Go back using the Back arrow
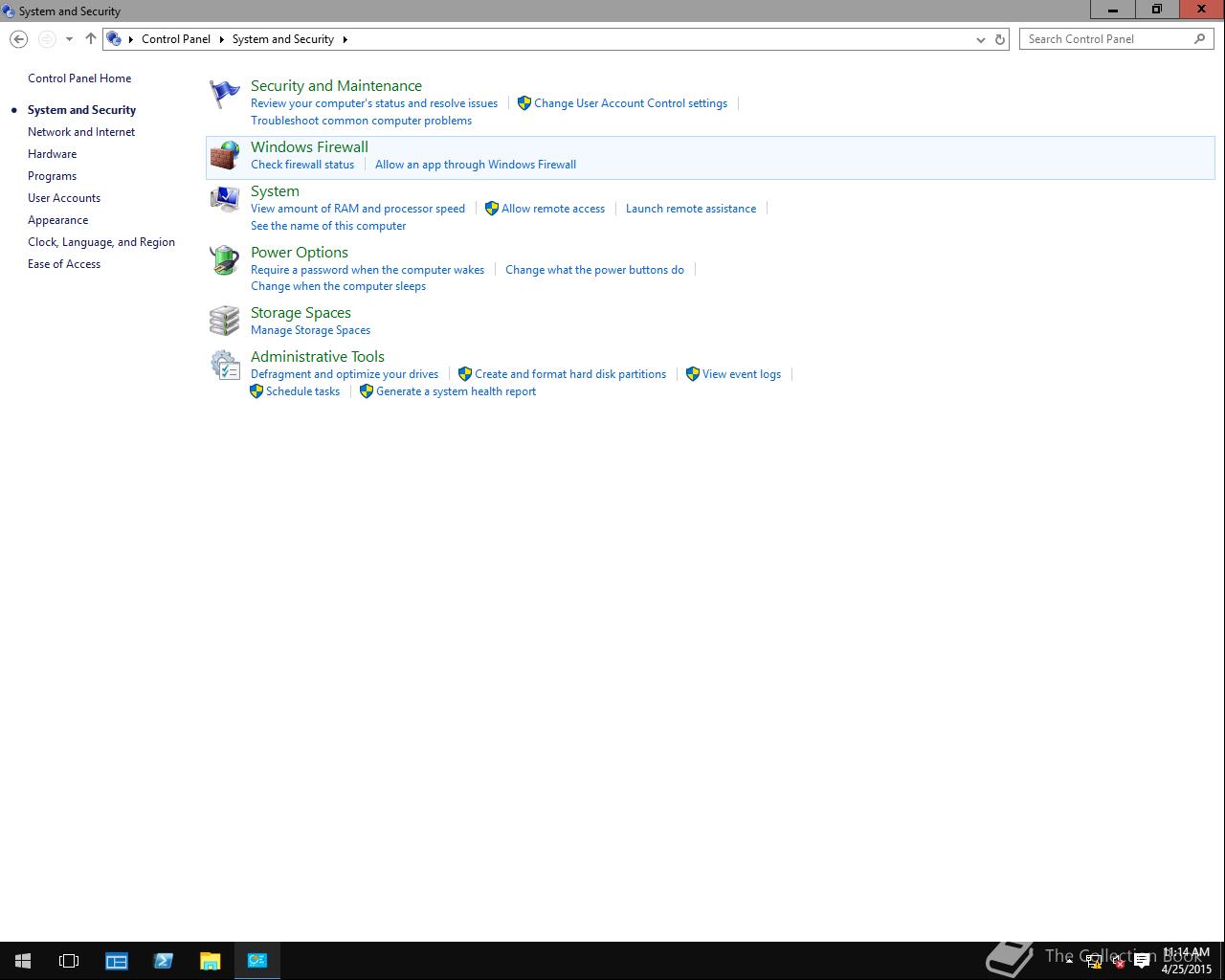This screenshot has width=1225, height=980. (x=18, y=39)
